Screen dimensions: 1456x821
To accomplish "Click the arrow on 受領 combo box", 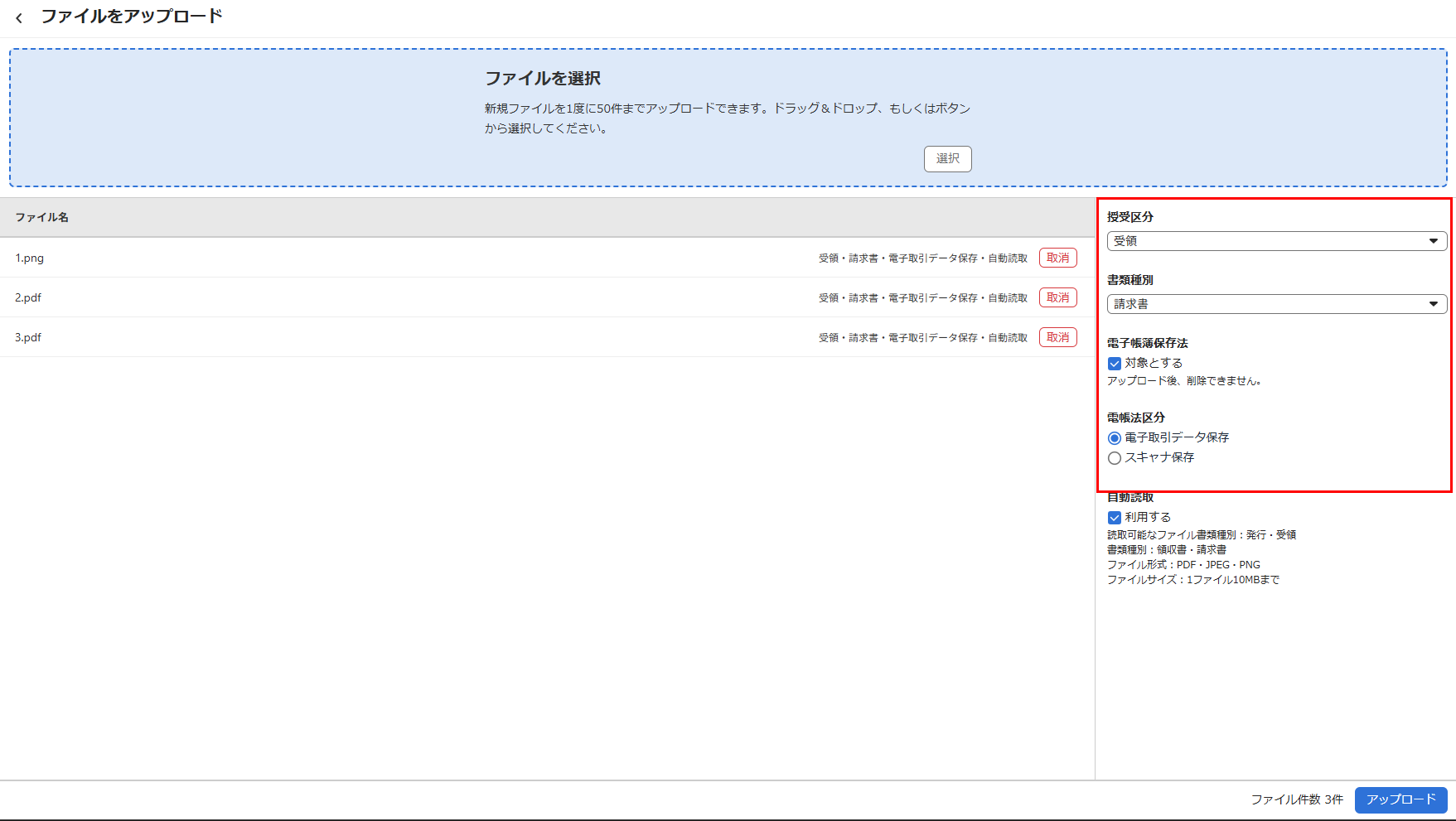I will (1433, 241).
